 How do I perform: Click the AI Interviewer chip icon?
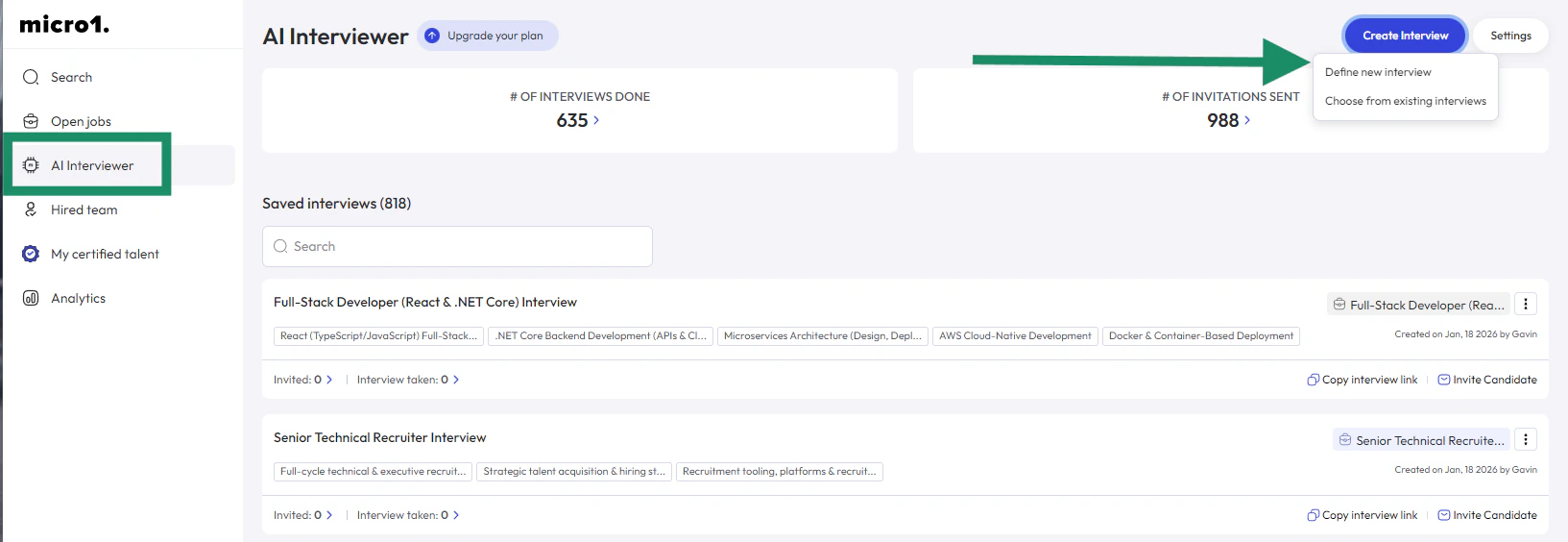pos(31,165)
